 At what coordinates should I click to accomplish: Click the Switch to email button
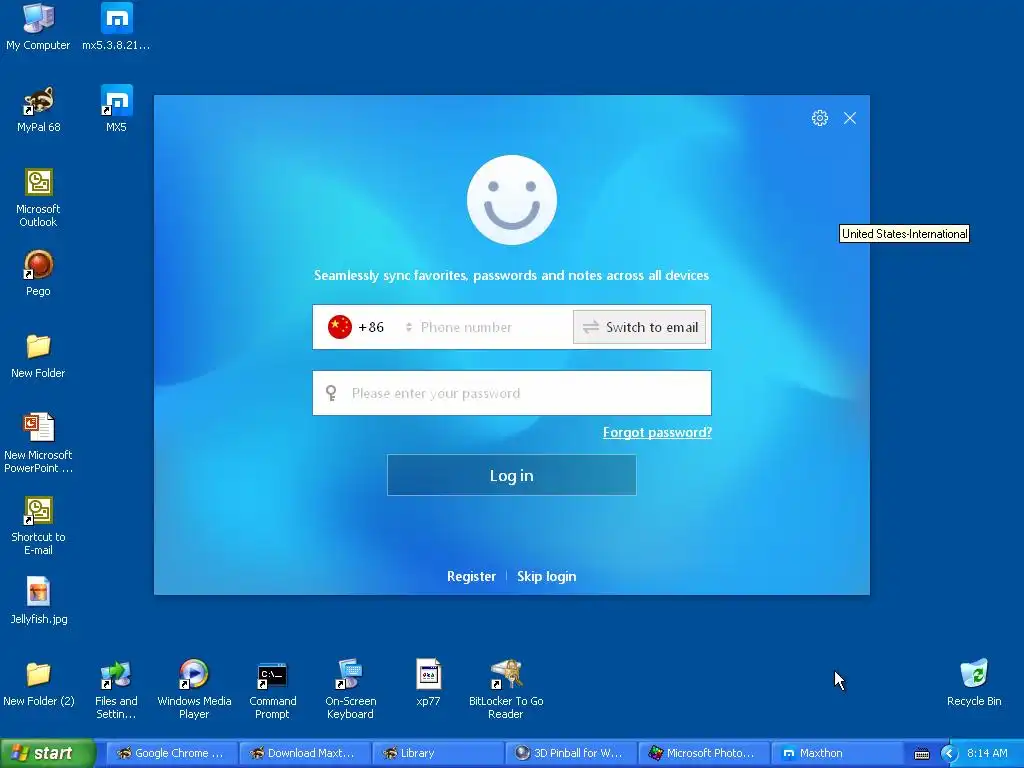pos(639,327)
